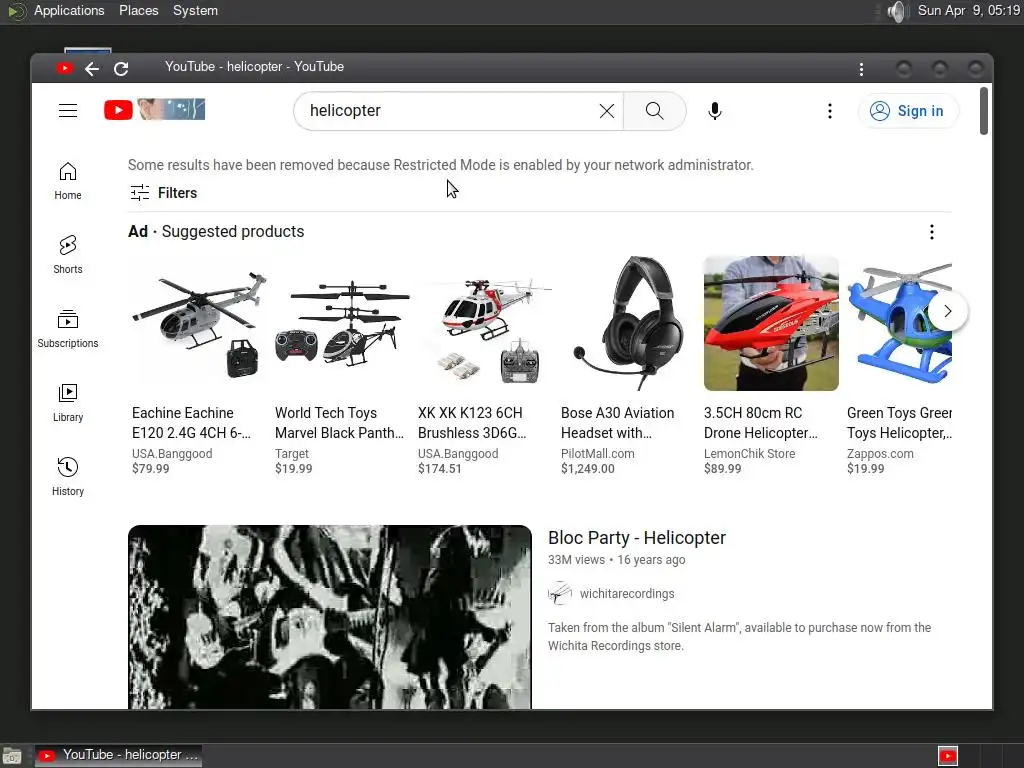1024x768 pixels.
Task: Click the Ad · Suggested products heading
Action: click(x=216, y=232)
